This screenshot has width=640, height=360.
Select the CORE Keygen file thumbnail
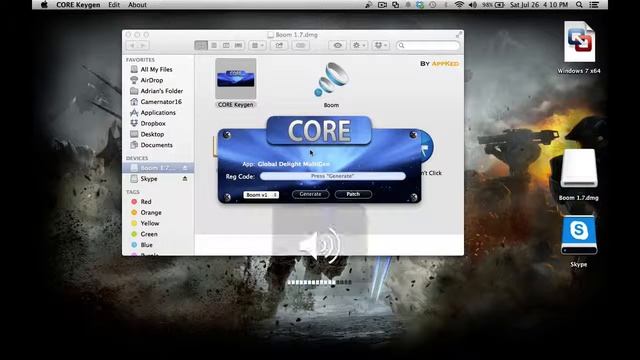tap(236, 78)
